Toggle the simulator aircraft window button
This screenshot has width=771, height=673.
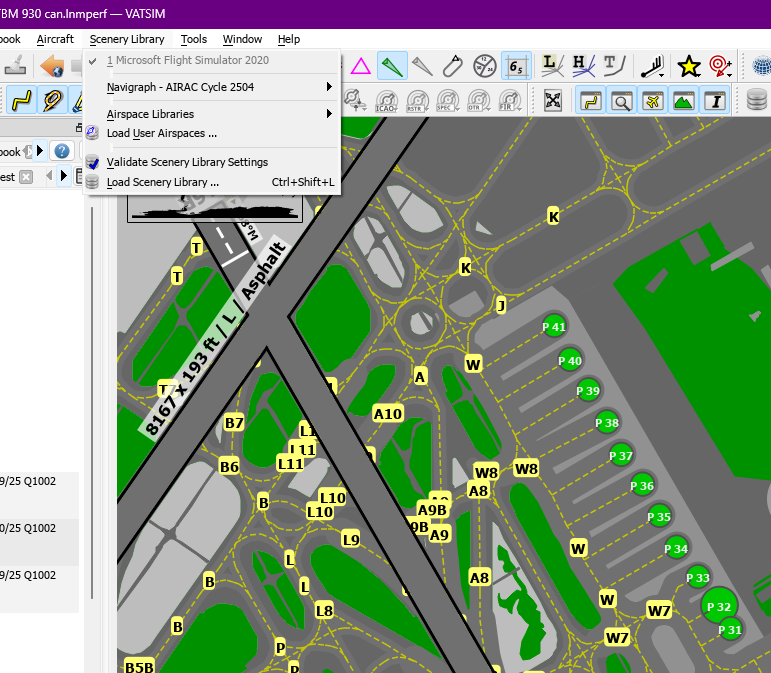[652, 101]
